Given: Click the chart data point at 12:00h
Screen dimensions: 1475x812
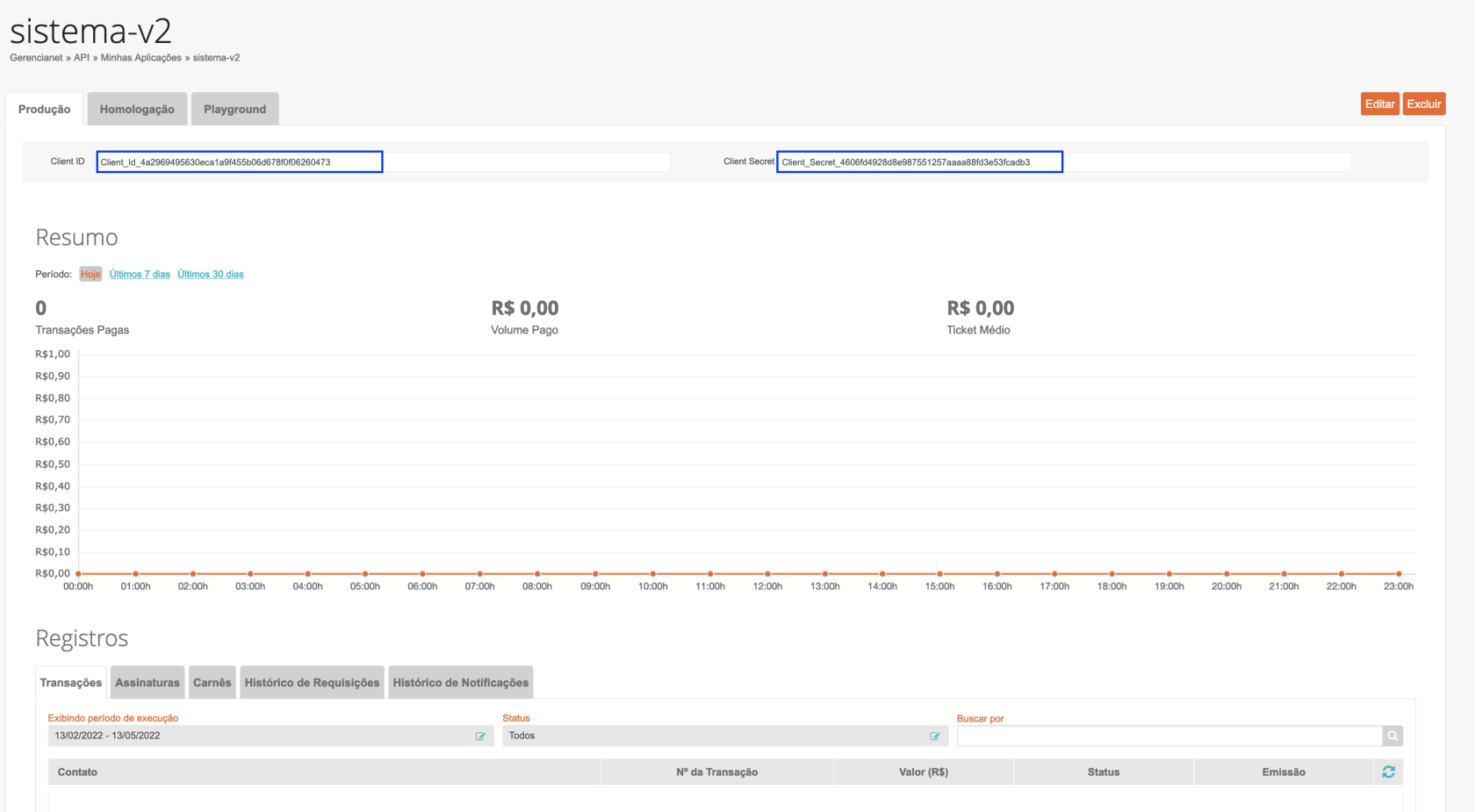Looking at the screenshot, I should tap(767, 573).
